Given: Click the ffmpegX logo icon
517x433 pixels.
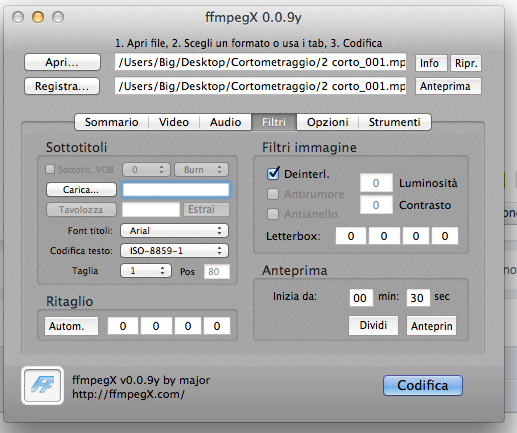Looking at the screenshot, I should tap(42, 386).
